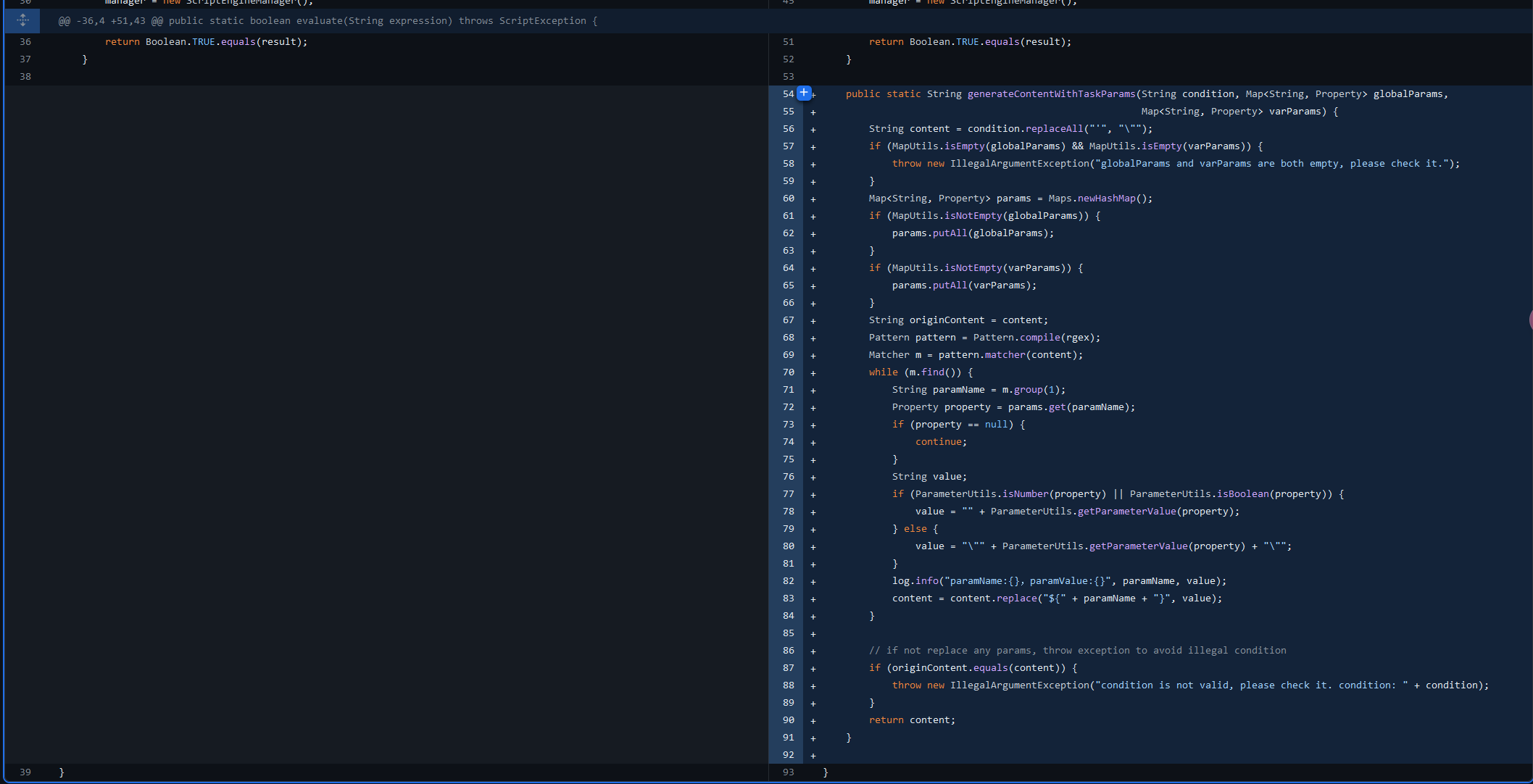Viewport: 1533px width, 784px height.
Task: Expand hidden lines above the diff hunk
Action: [22, 20]
